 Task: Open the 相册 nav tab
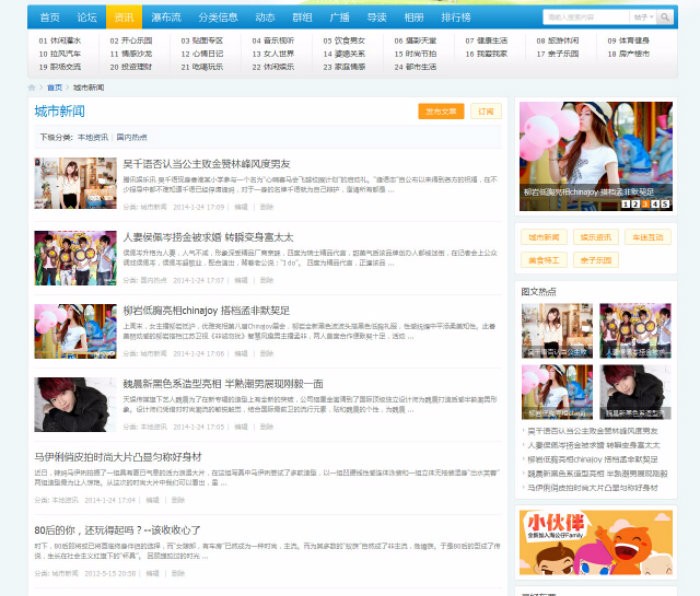click(413, 17)
